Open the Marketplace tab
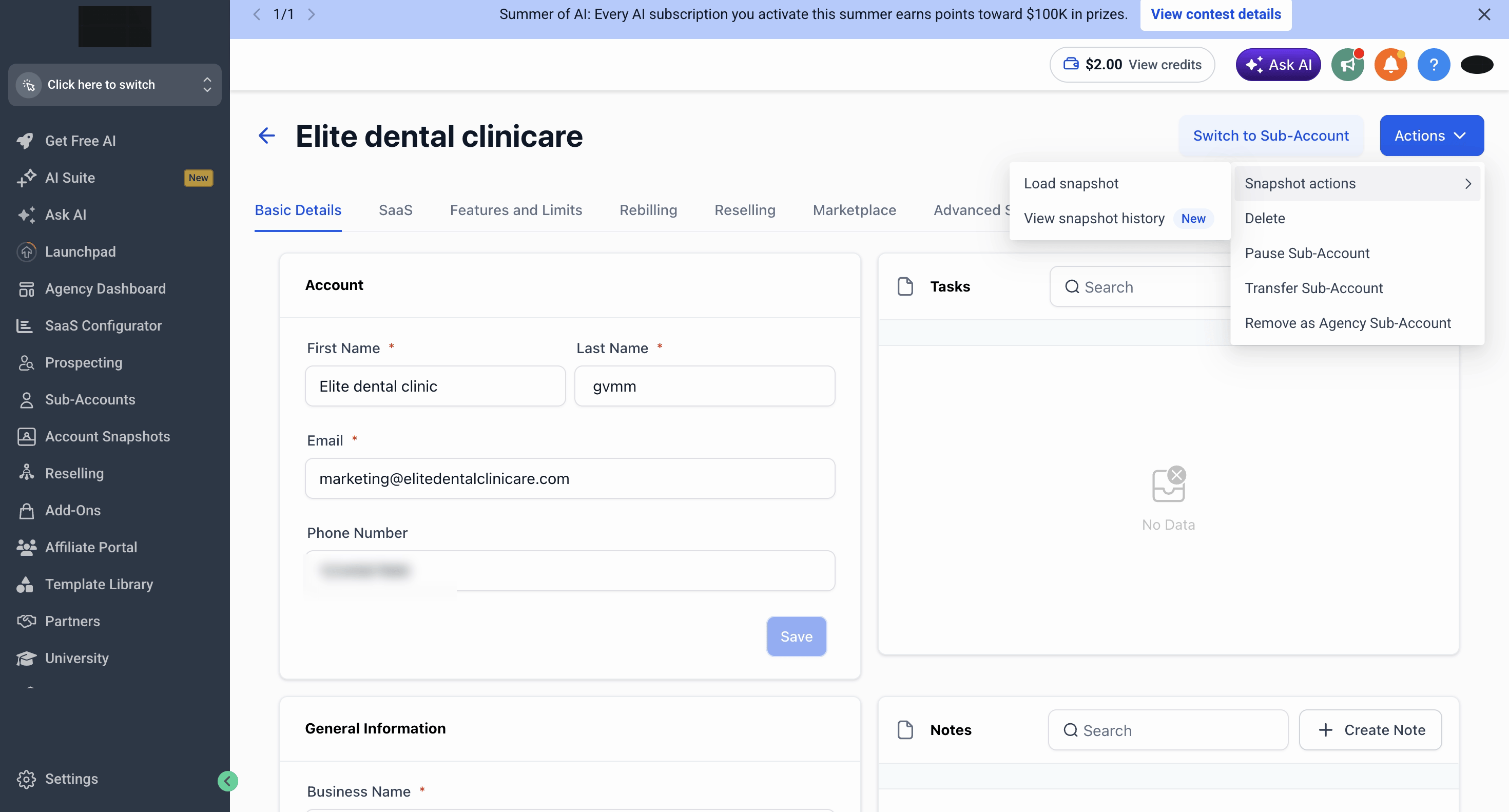The width and height of the screenshot is (1509, 812). [854, 210]
